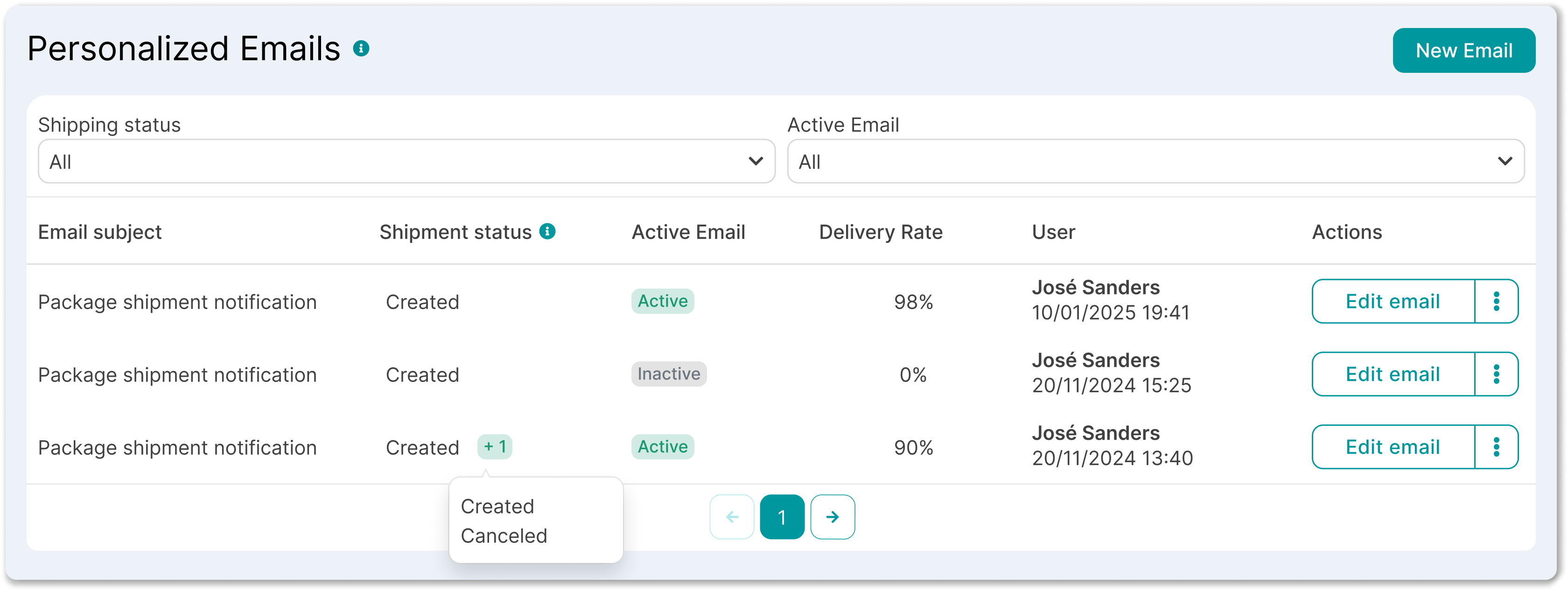The width and height of the screenshot is (1568, 591).
Task: Expand the Active Email filter dropdown
Action: 1155,162
